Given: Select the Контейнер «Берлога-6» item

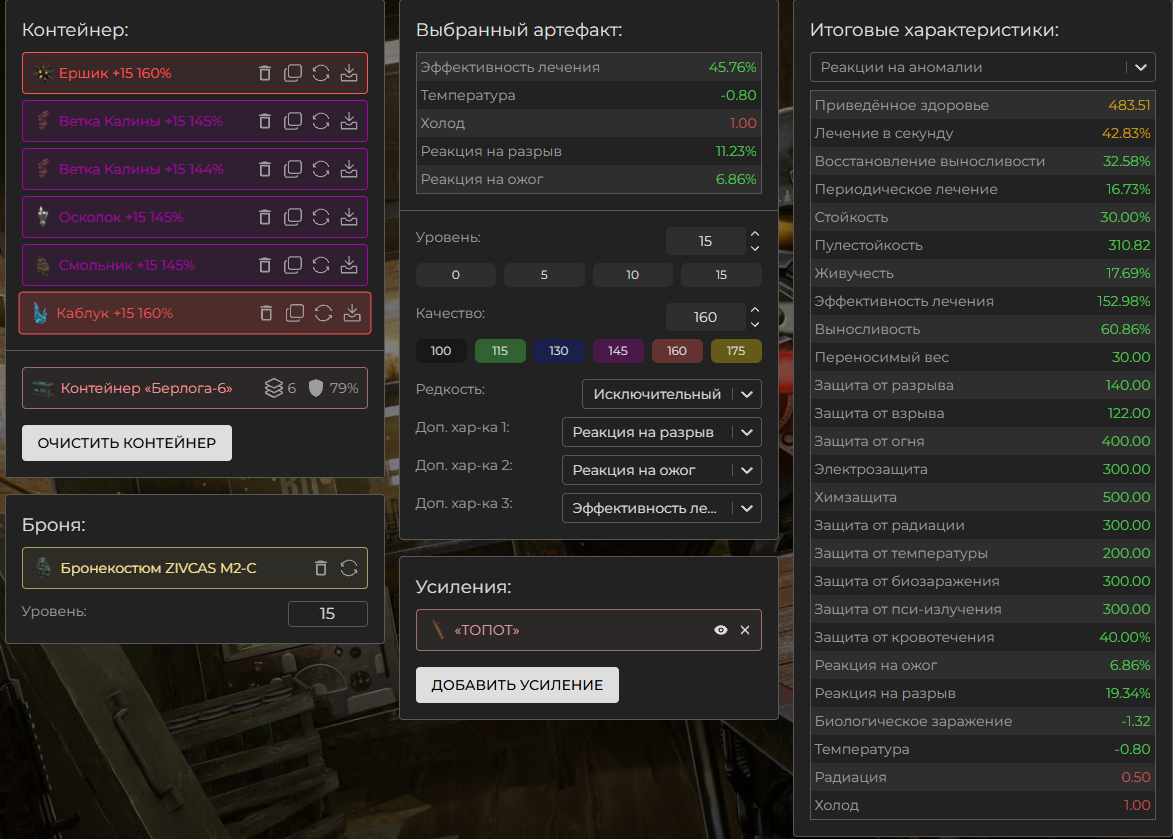Looking at the screenshot, I should (194, 388).
